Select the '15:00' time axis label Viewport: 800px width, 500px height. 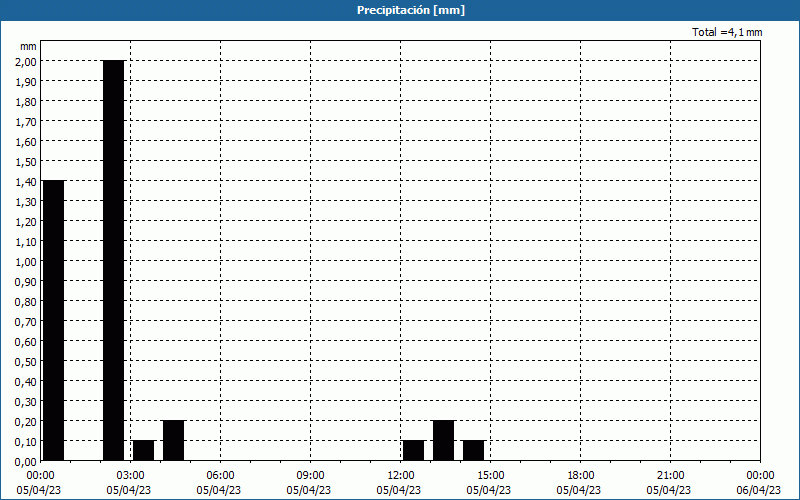point(490,476)
